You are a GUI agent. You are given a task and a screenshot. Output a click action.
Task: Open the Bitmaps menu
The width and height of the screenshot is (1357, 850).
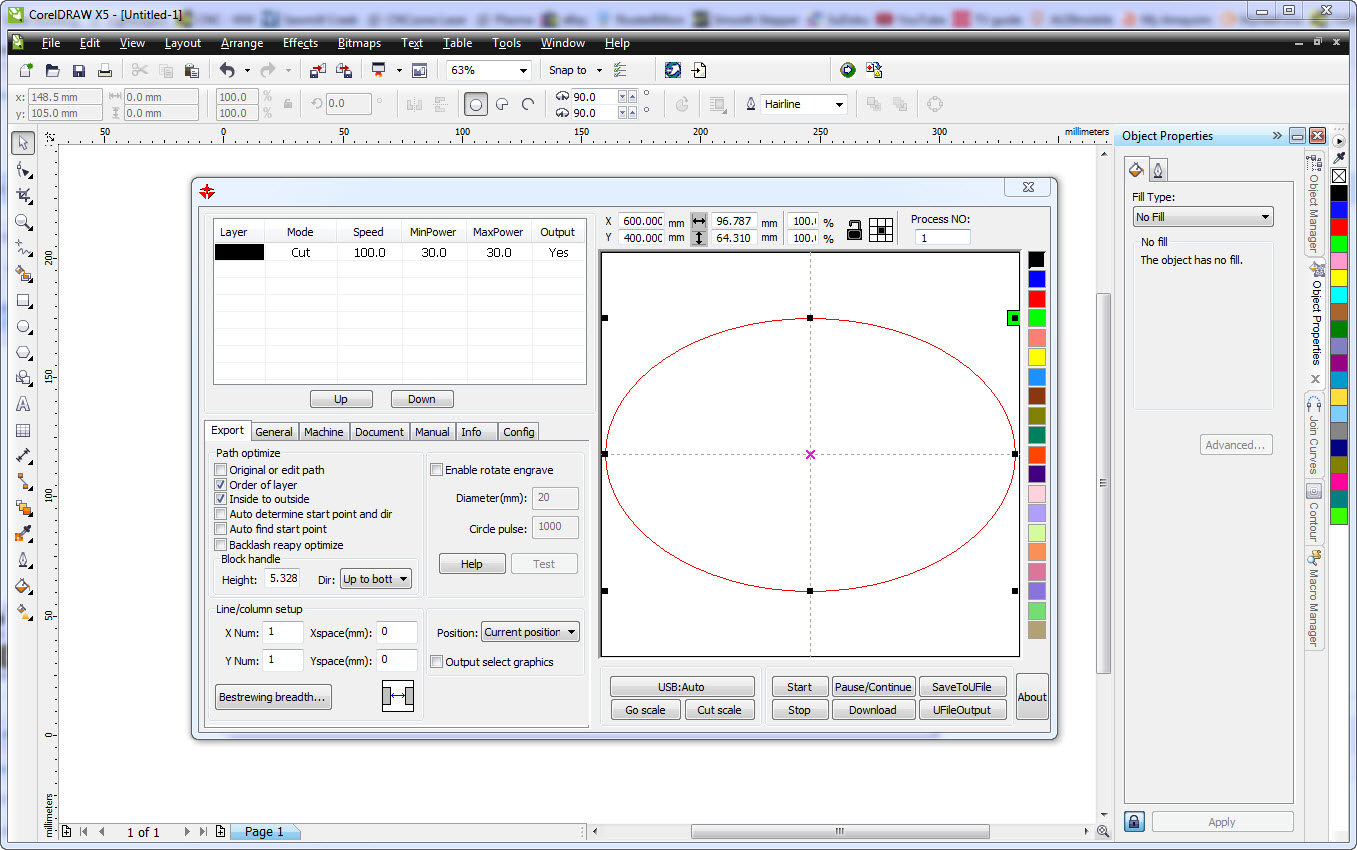(x=359, y=43)
